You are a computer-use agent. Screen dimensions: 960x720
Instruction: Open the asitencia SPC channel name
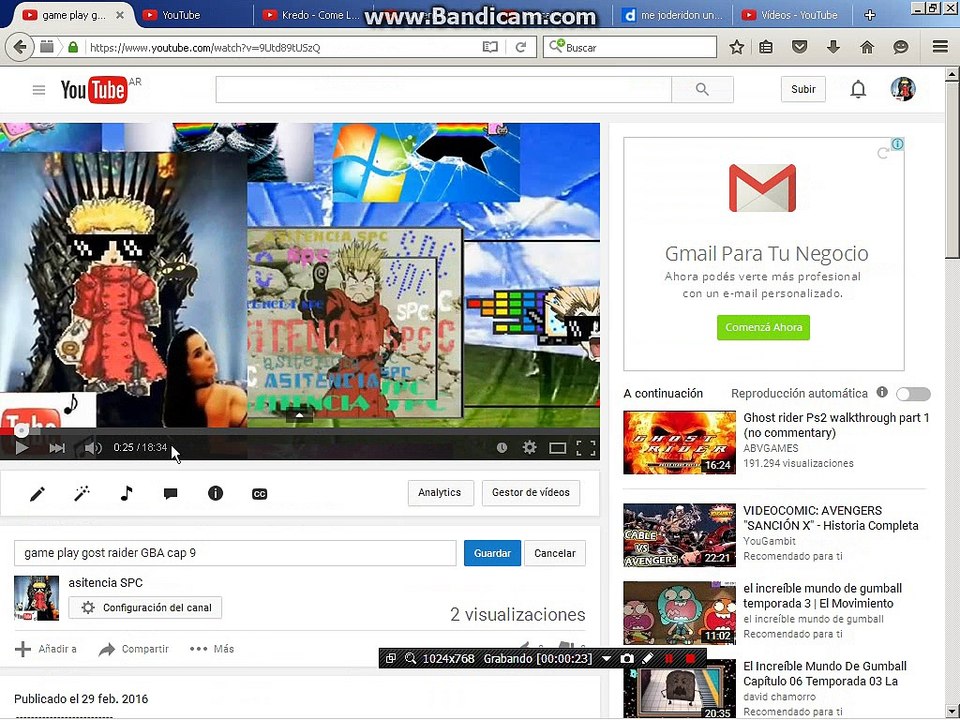[105, 583]
